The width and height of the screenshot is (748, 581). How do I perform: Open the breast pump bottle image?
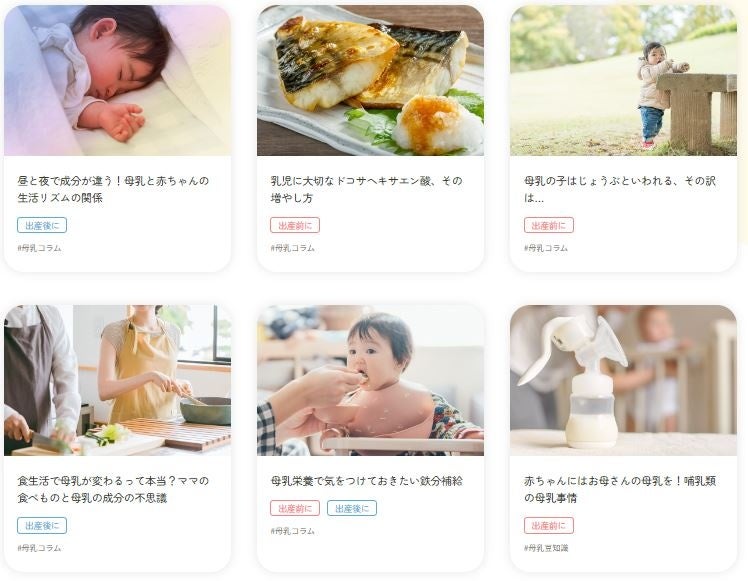623,380
